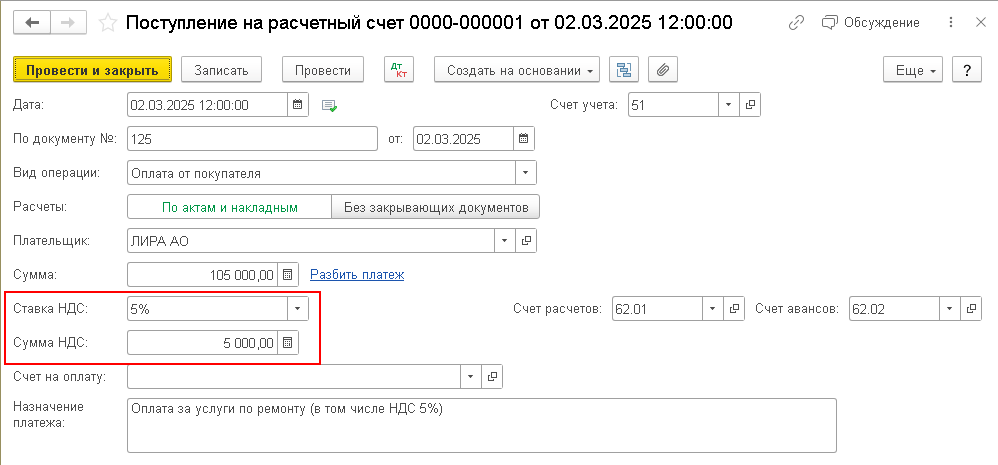Screen dimensions: 998x465
Task: Open calculator for Сумма НДС field
Action: (x=287, y=343)
